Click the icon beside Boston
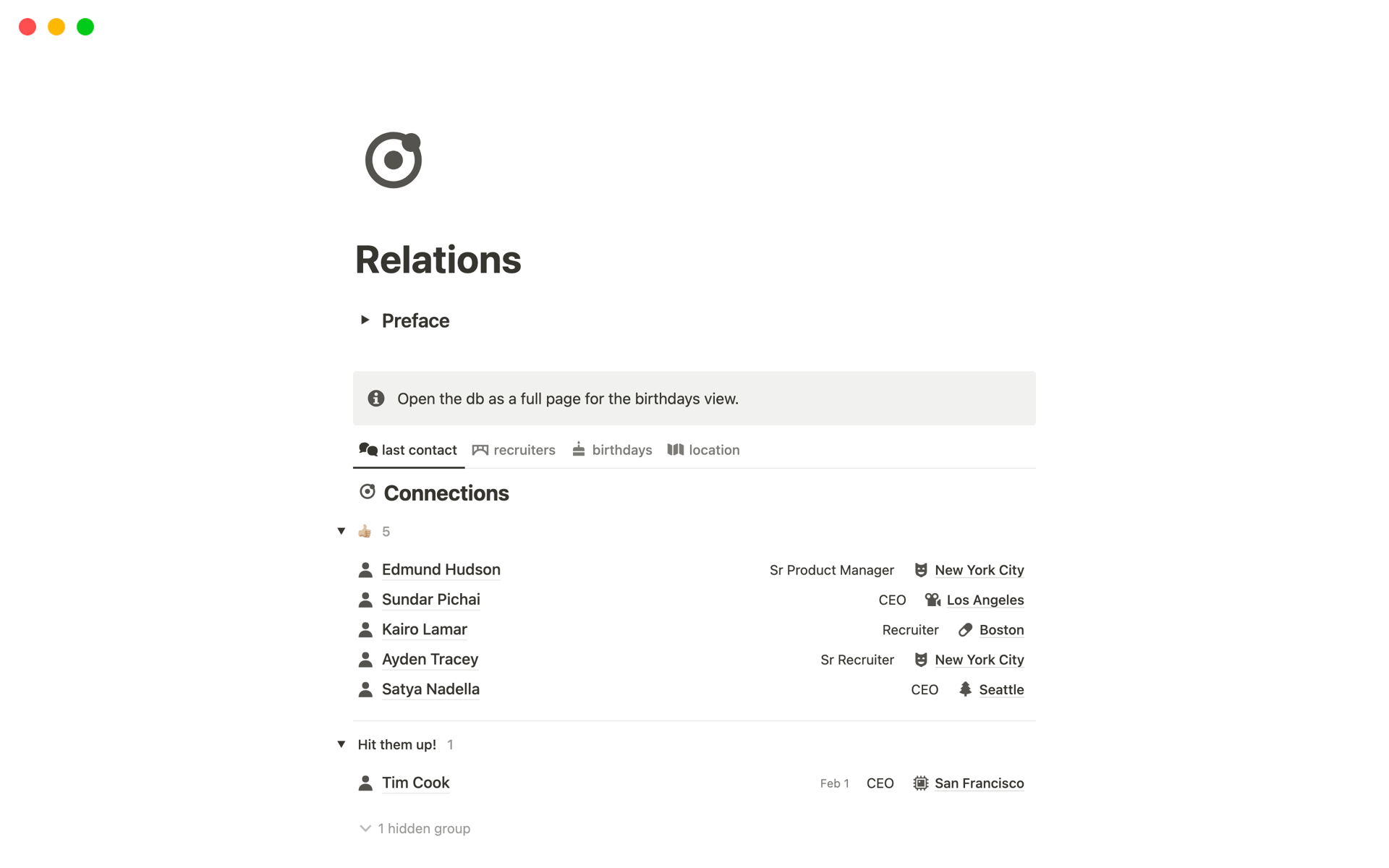Viewport: 1389px width, 868px height. (x=965, y=630)
